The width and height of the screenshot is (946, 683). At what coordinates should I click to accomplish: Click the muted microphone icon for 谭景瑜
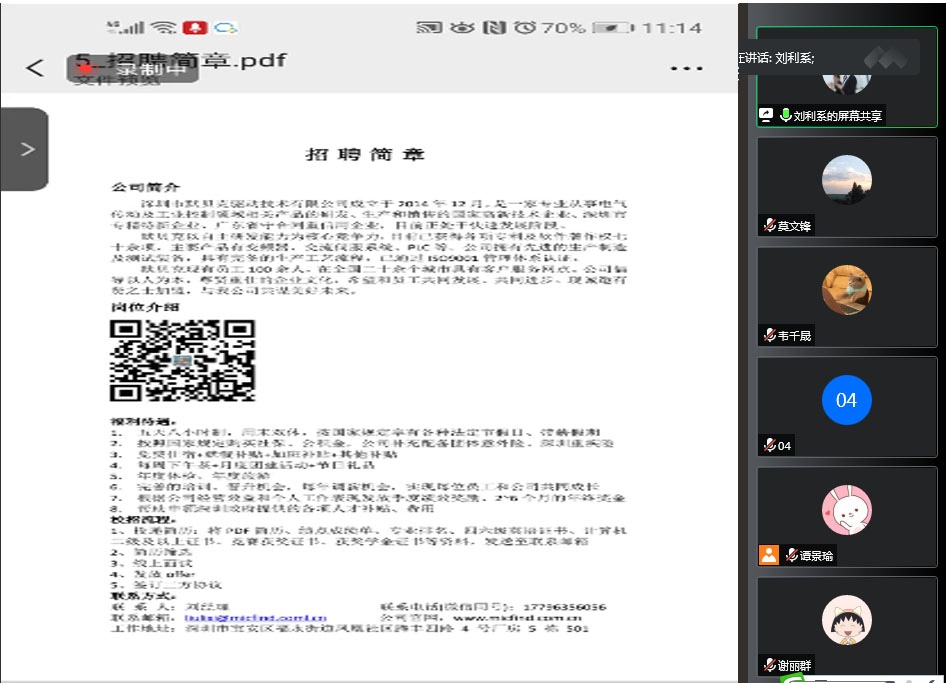[791, 555]
